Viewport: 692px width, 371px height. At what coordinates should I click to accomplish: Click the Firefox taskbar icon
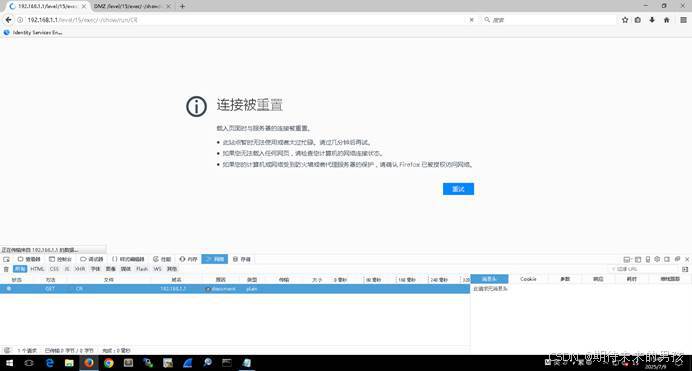pyautogui.click(x=89, y=363)
